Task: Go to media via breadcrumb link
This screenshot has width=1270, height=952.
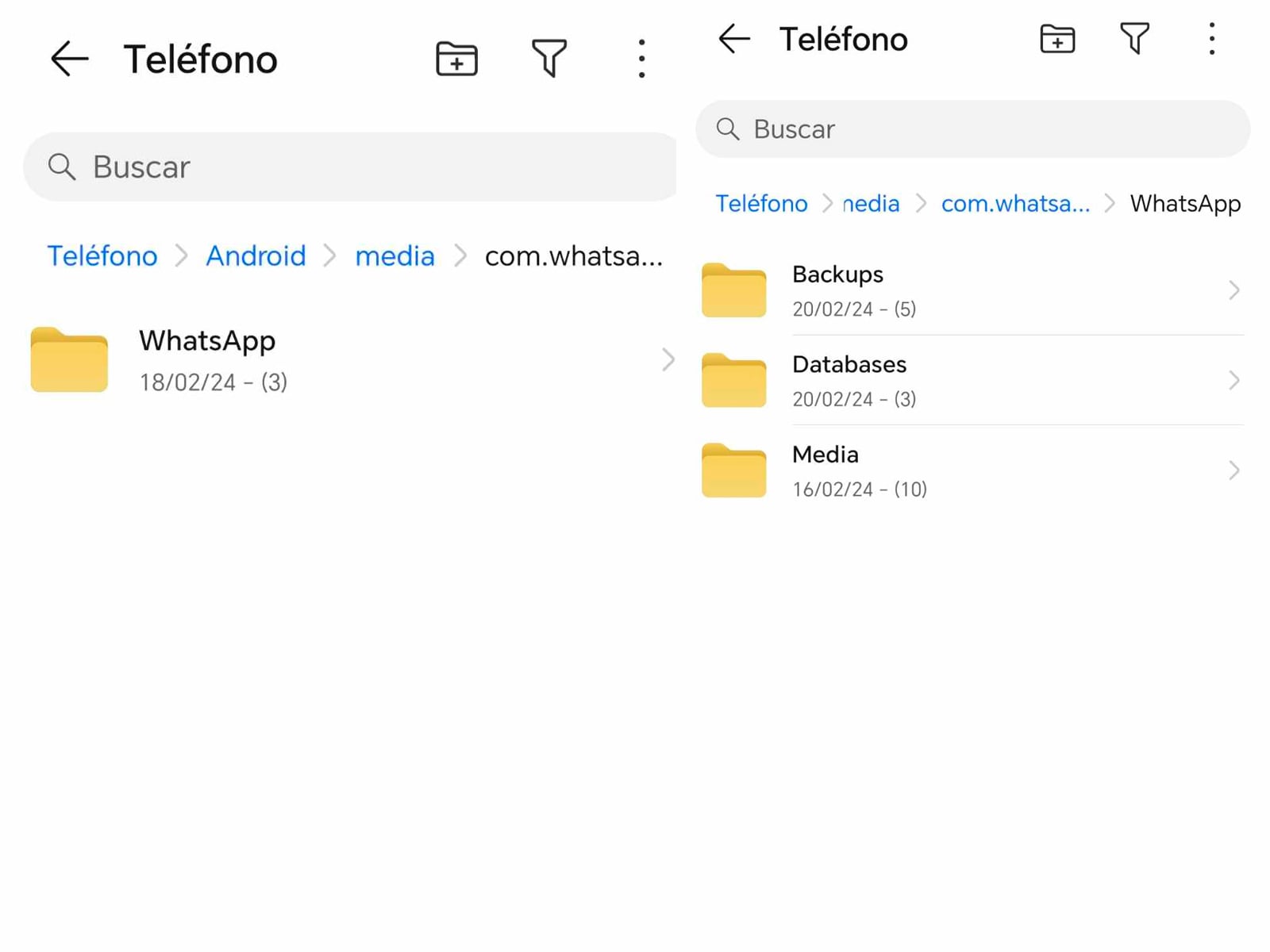Action: click(394, 255)
